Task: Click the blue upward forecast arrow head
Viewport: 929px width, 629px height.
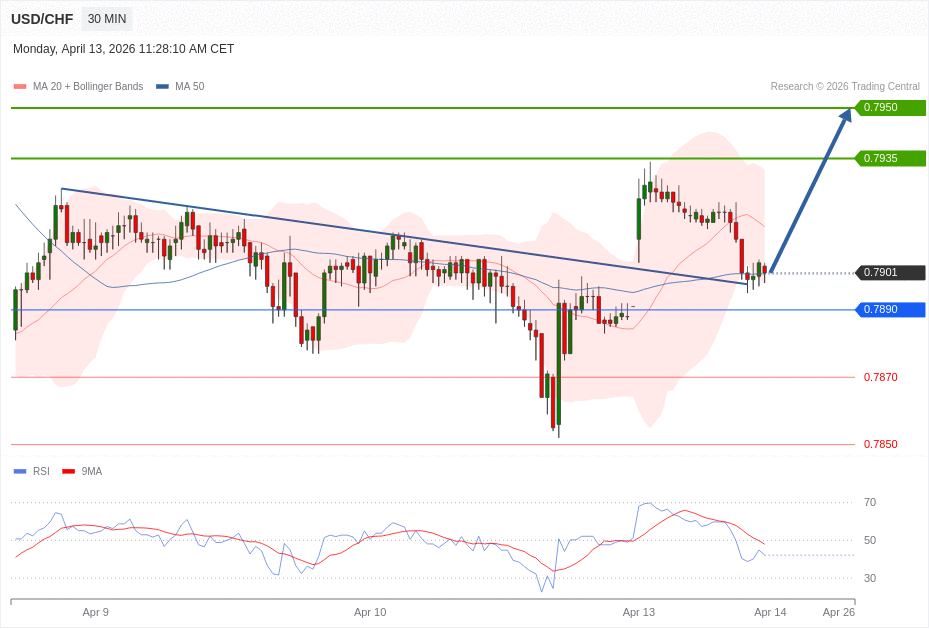Action: click(x=845, y=115)
